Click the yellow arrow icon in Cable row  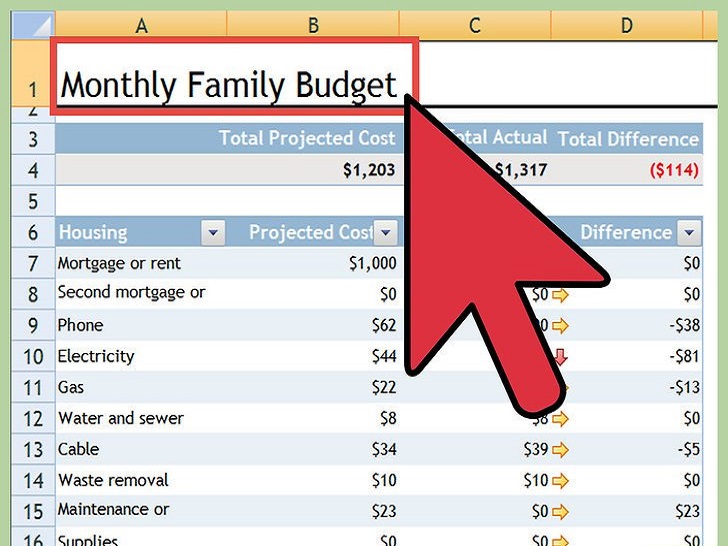click(559, 449)
